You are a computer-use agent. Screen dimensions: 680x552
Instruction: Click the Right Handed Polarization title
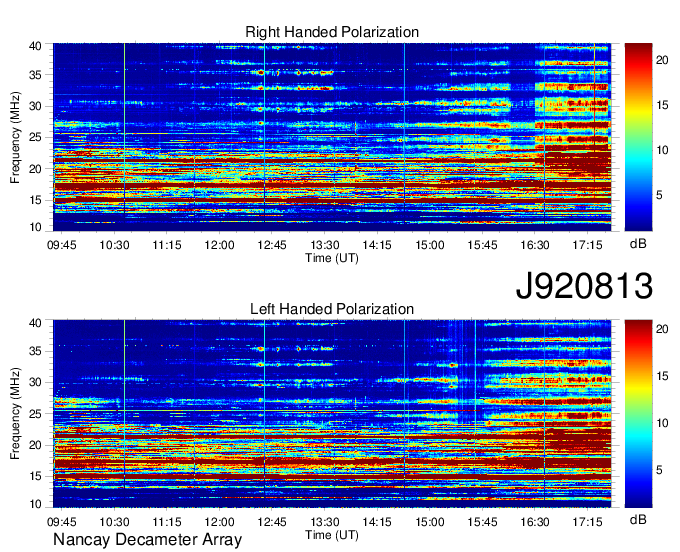pyautogui.click(x=332, y=32)
